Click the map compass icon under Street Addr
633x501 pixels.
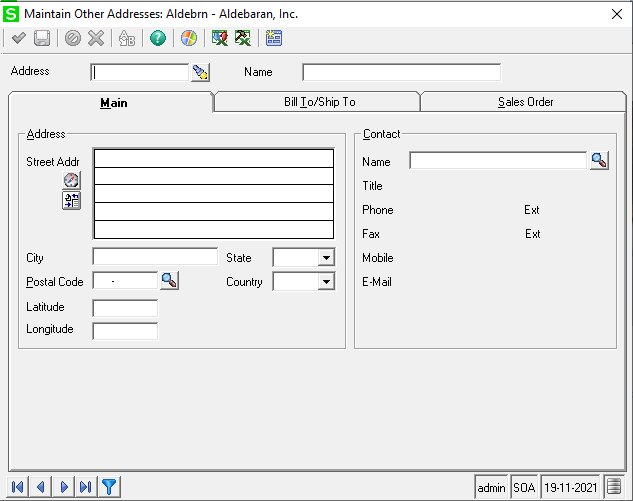71,180
